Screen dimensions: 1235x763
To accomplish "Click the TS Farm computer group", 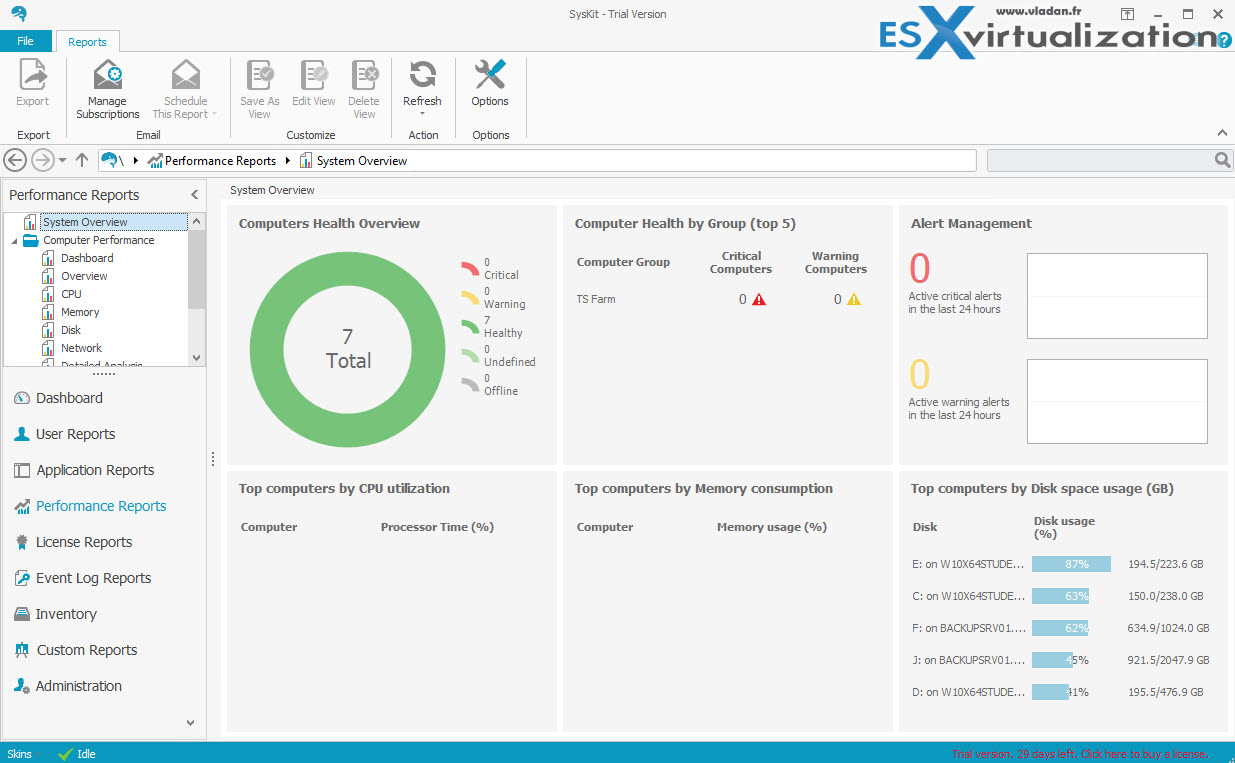I will 596,299.
